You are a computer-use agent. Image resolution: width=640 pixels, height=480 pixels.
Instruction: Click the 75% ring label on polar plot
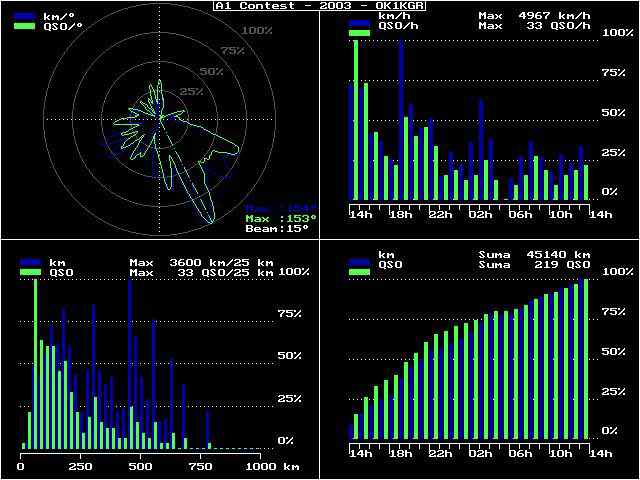(233, 51)
